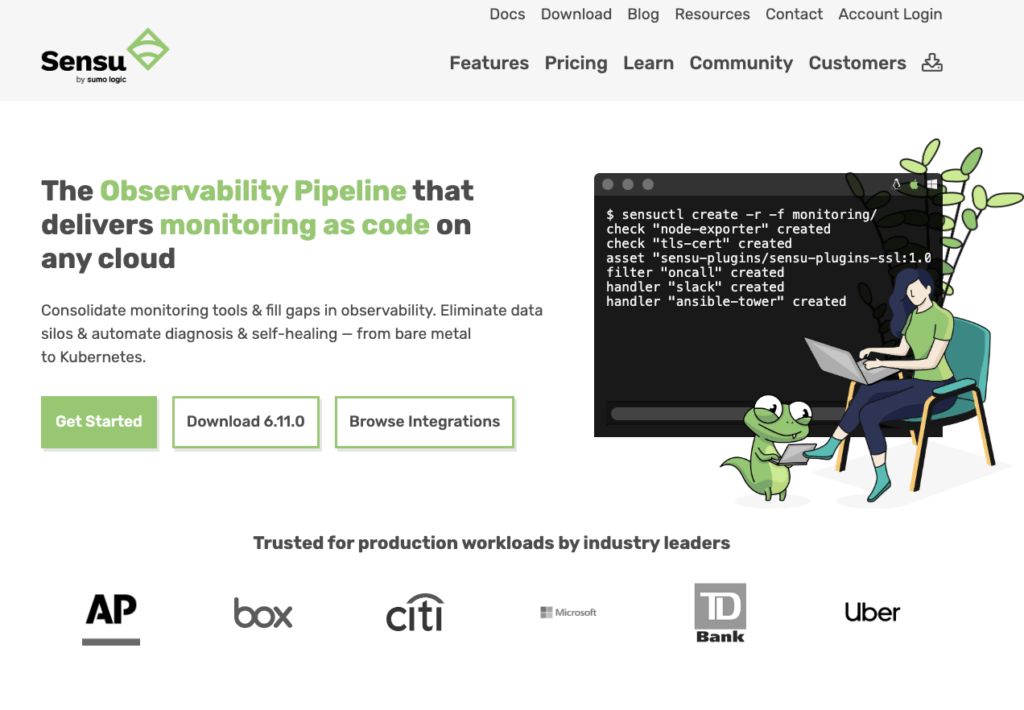Screen dimensions: 1024x710
Task: Click the AP logo
Action: point(111,618)
